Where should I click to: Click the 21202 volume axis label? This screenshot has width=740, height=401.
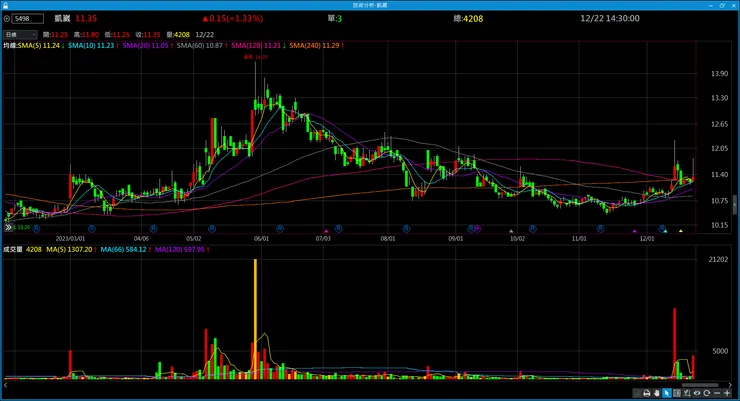tap(718, 259)
